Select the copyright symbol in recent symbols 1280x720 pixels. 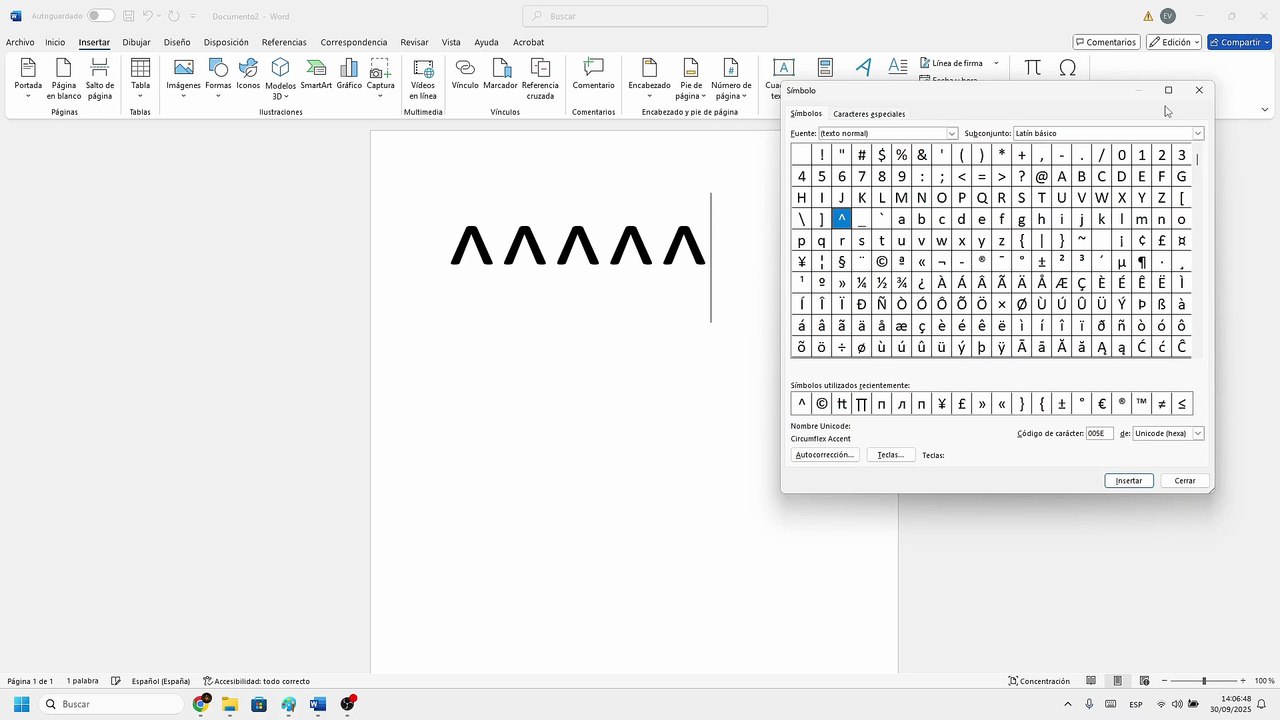click(822, 404)
